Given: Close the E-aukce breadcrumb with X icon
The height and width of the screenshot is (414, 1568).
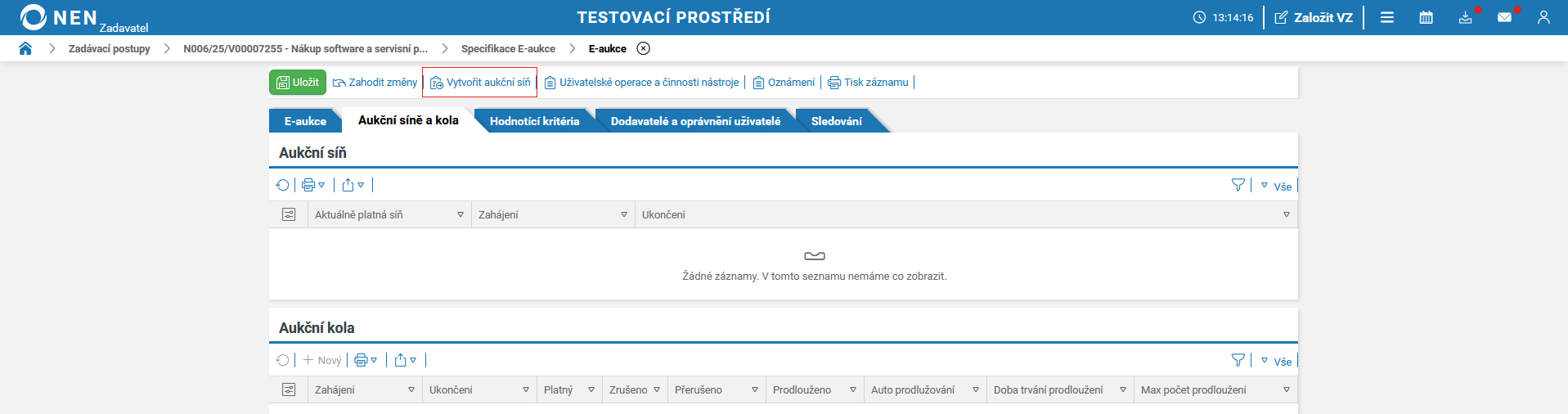Looking at the screenshot, I should click(644, 48).
